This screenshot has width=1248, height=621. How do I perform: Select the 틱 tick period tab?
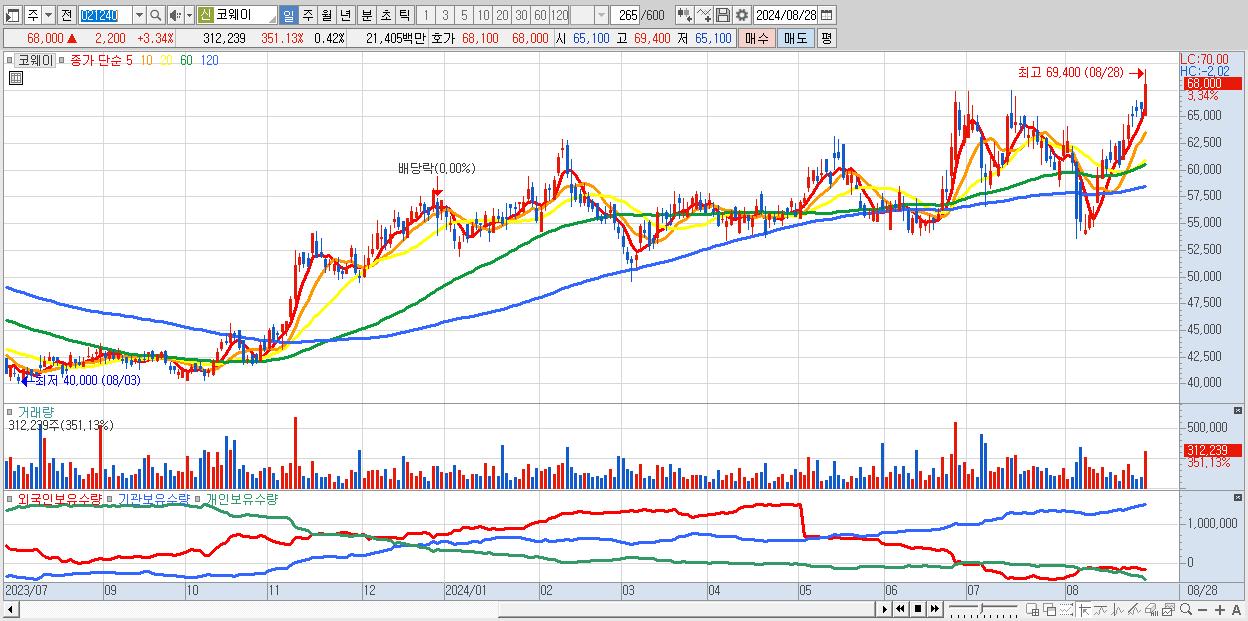(x=404, y=15)
